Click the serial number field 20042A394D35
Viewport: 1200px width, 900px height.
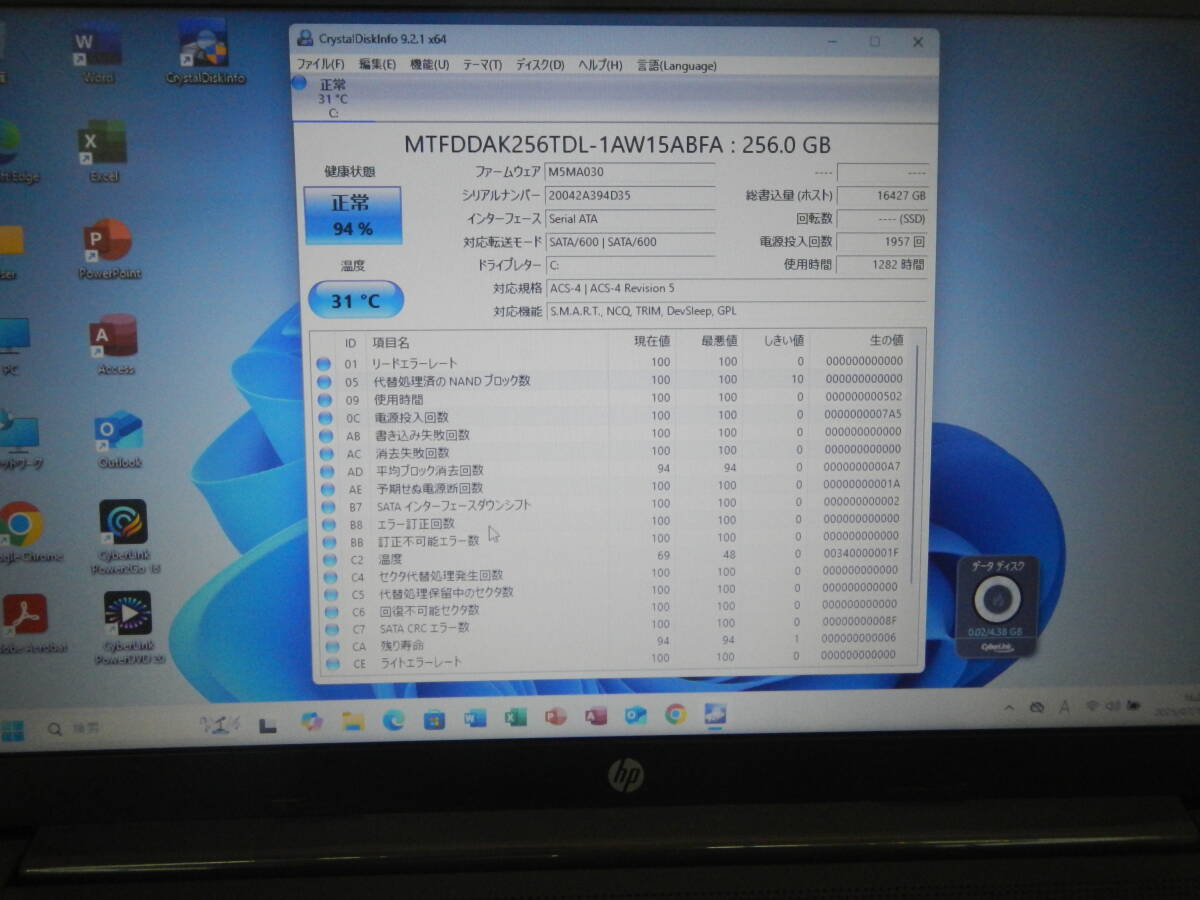click(x=630, y=195)
